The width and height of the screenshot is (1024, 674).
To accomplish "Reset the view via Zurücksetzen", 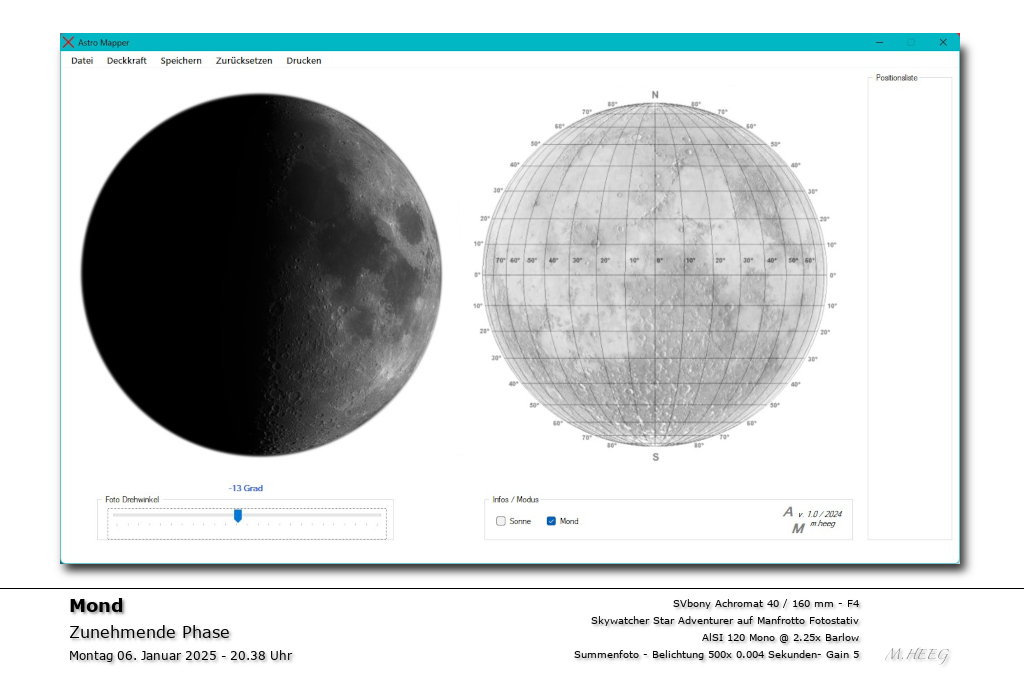I will 243,61.
